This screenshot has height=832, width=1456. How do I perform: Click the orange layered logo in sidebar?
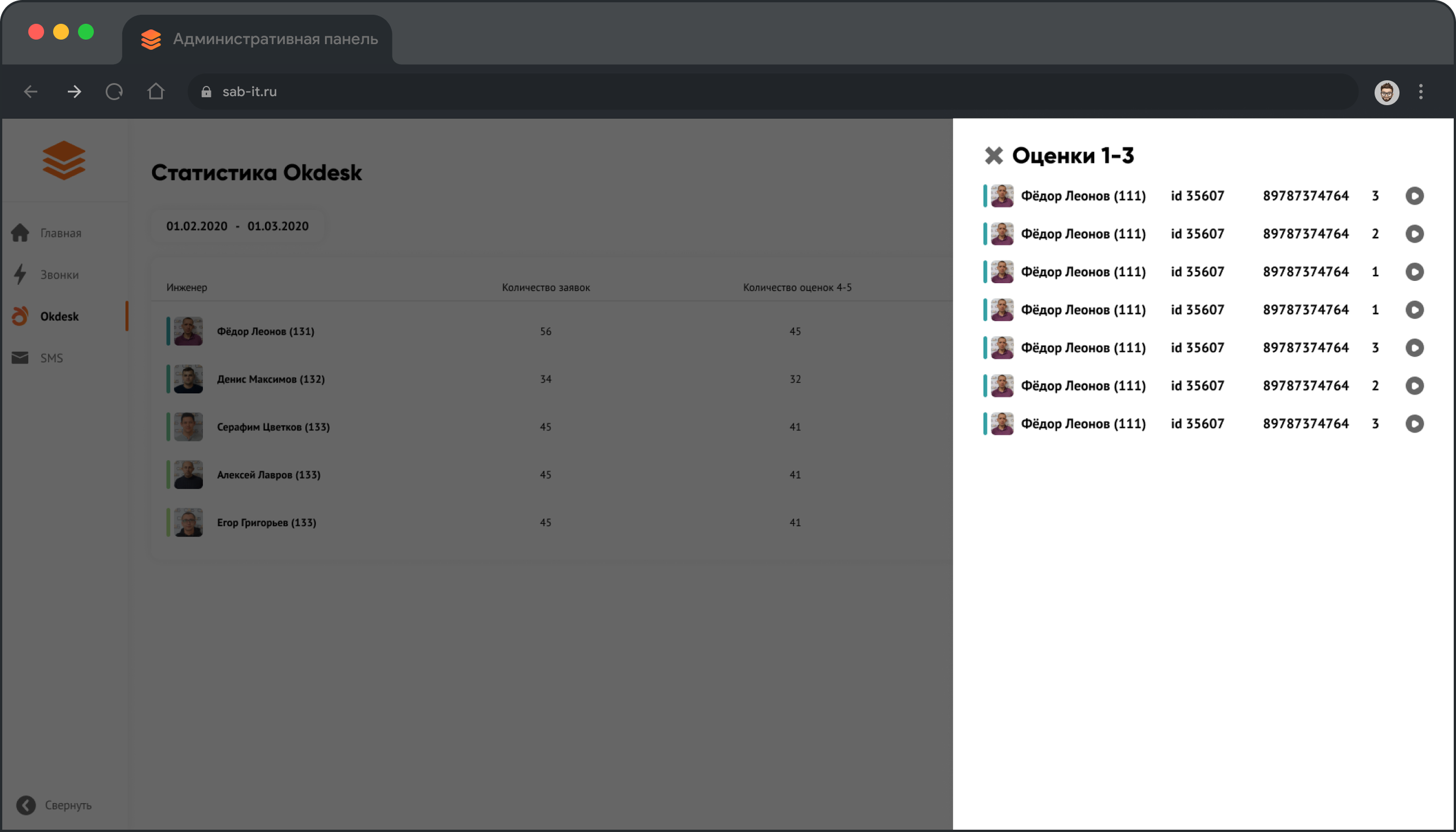(64, 160)
